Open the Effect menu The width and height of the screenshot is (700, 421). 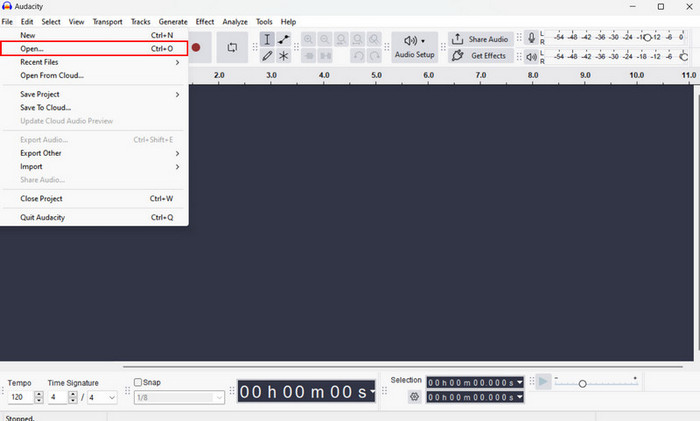(205, 21)
